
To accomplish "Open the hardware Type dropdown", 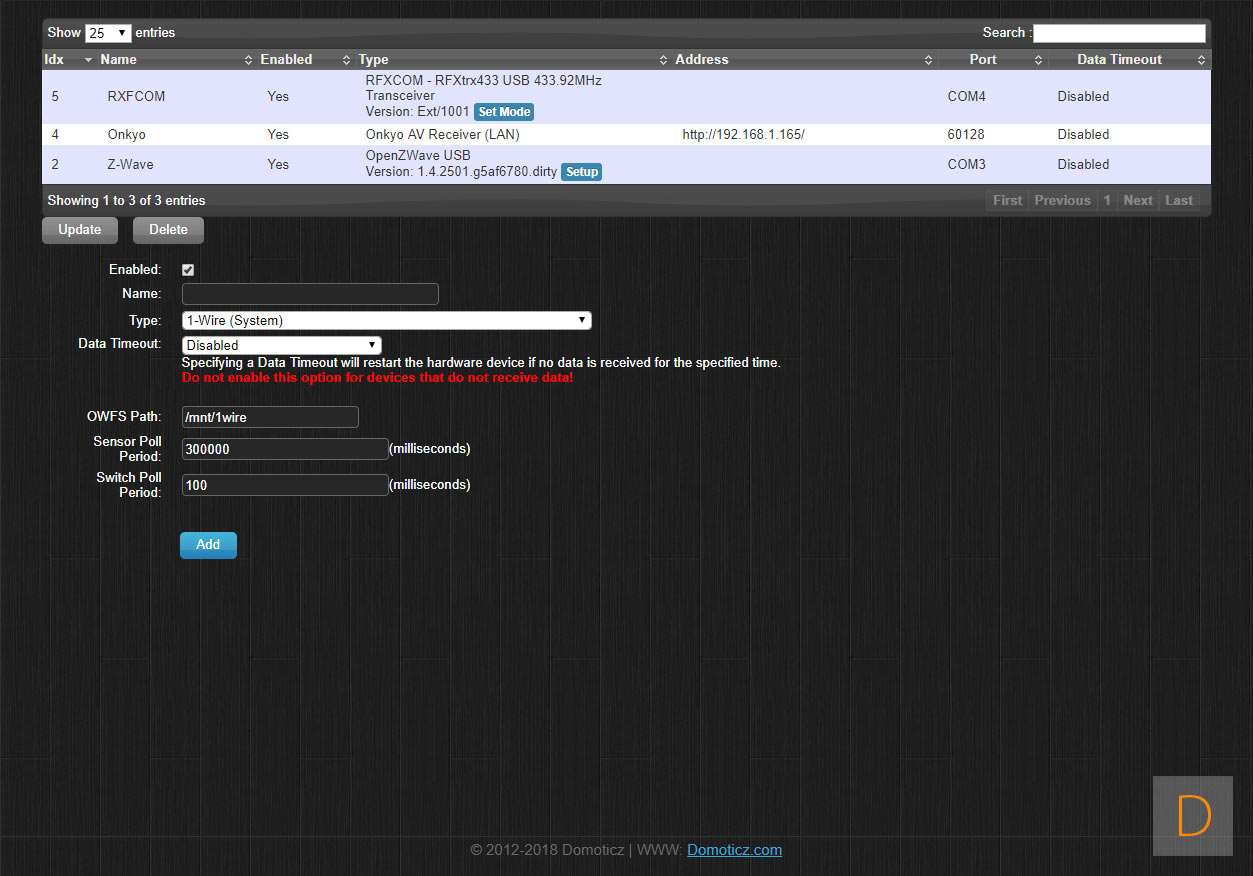I will pyautogui.click(x=386, y=321).
